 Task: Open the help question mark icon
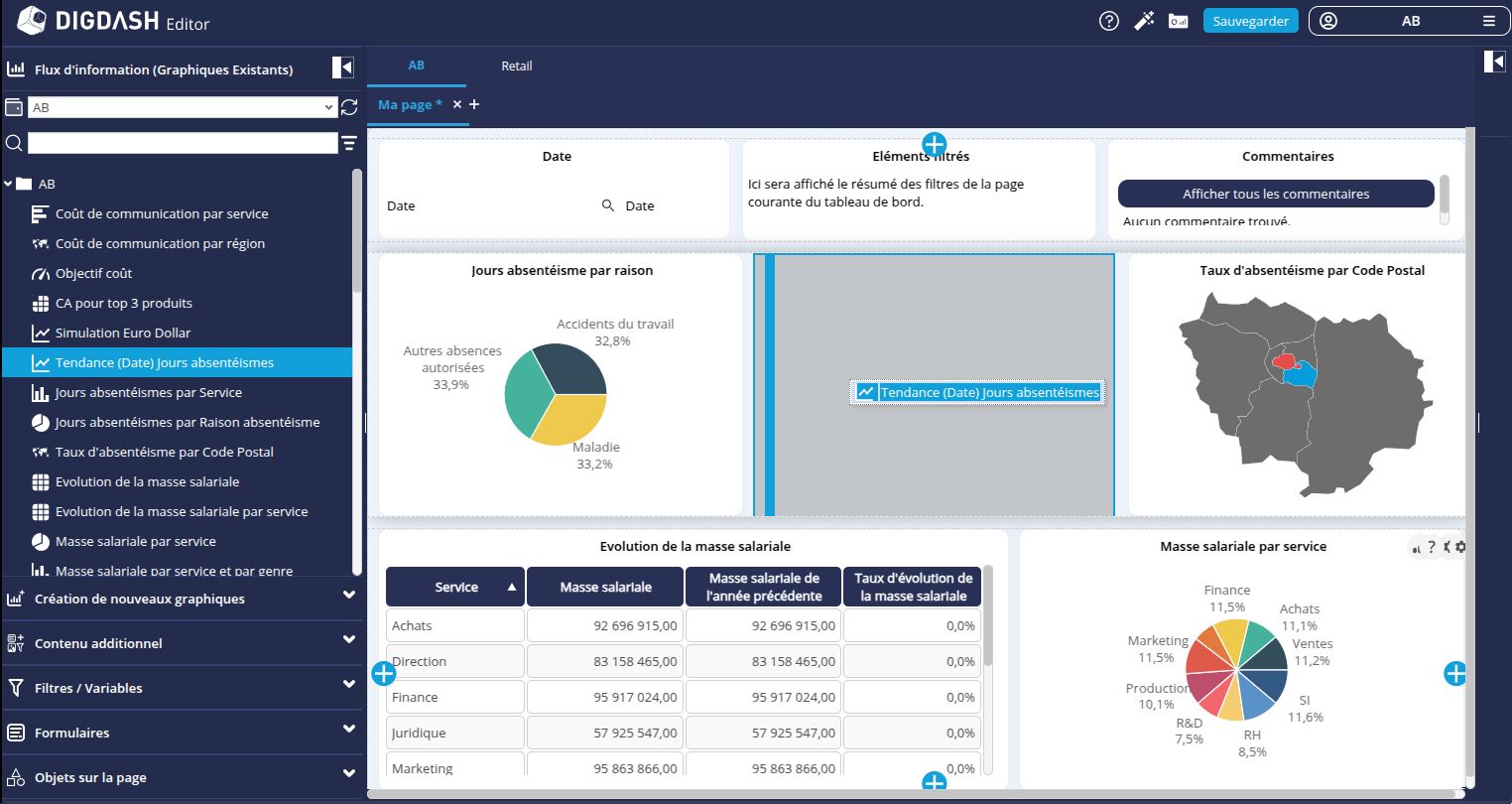pyautogui.click(x=1109, y=21)
